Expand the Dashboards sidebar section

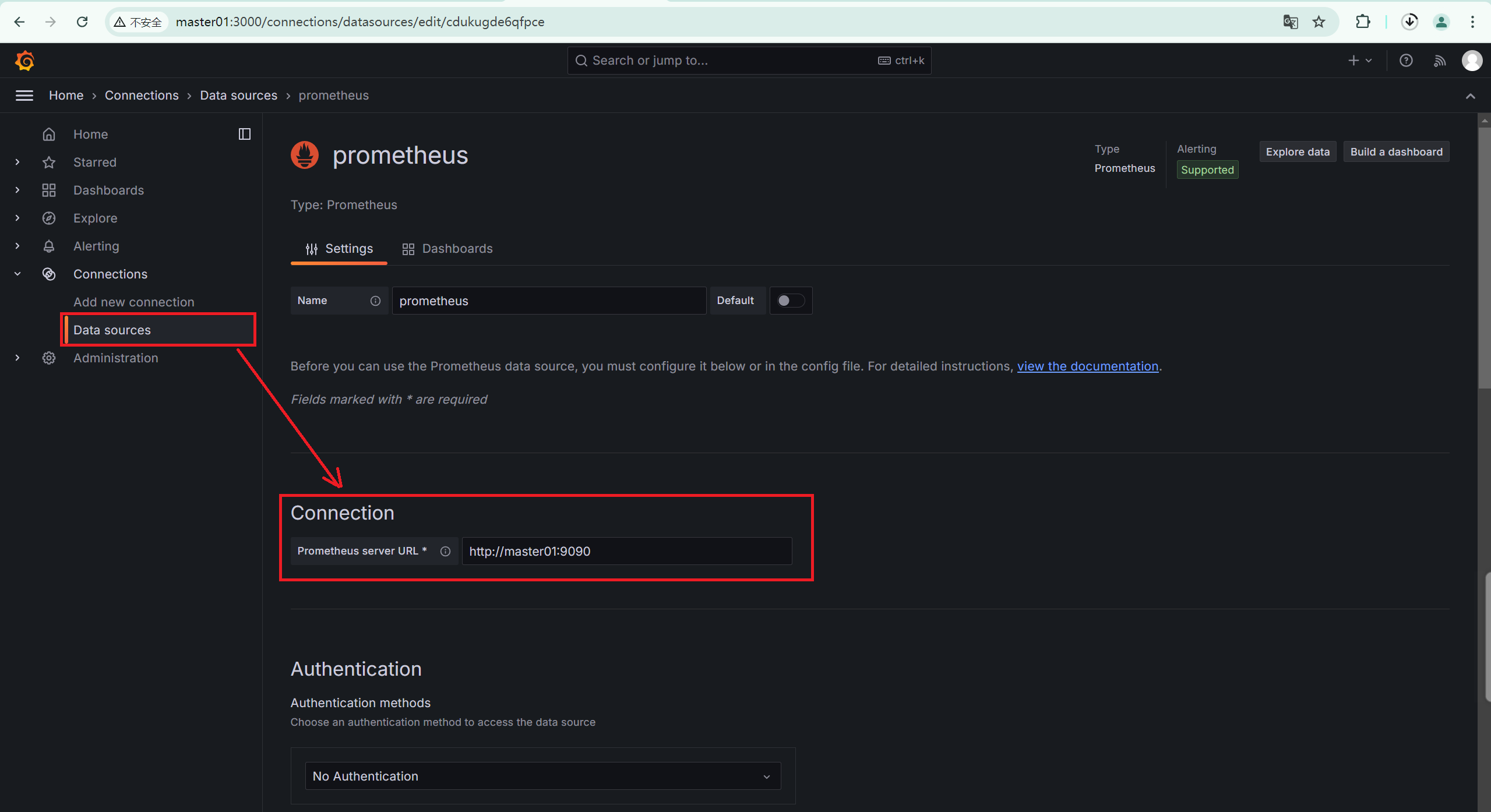click(x=17, y=190)
